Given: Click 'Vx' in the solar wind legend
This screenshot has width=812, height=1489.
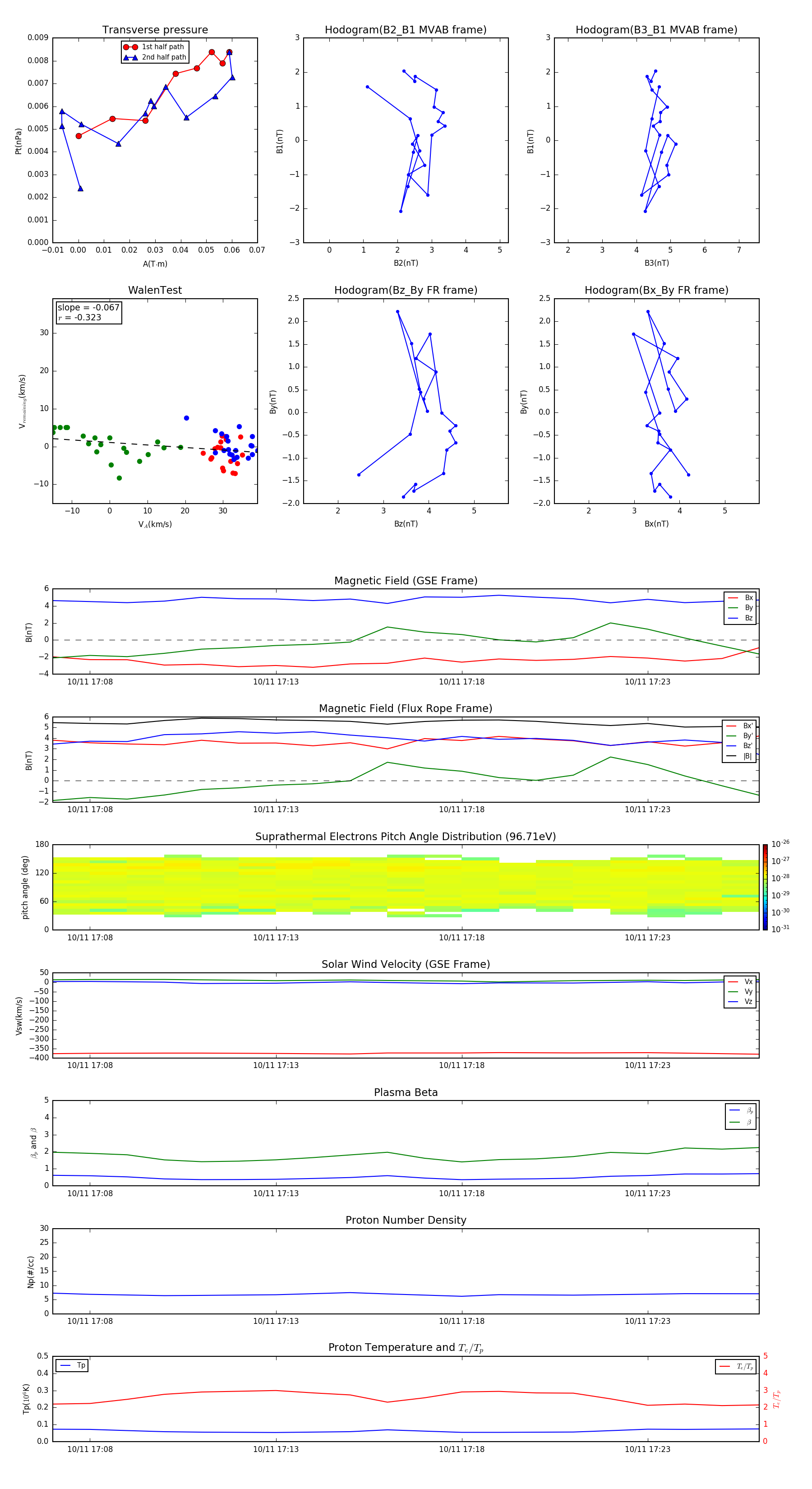Looking at the screenshot, I should point(741,981).
